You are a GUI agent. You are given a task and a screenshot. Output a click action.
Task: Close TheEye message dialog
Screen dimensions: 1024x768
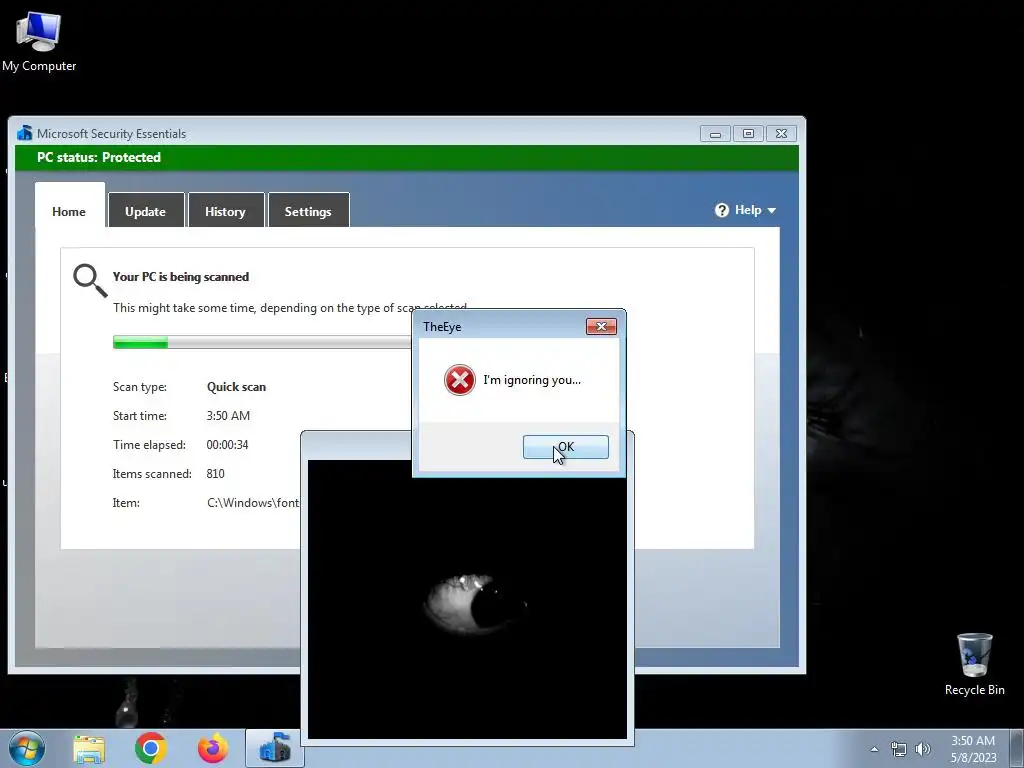601,327
